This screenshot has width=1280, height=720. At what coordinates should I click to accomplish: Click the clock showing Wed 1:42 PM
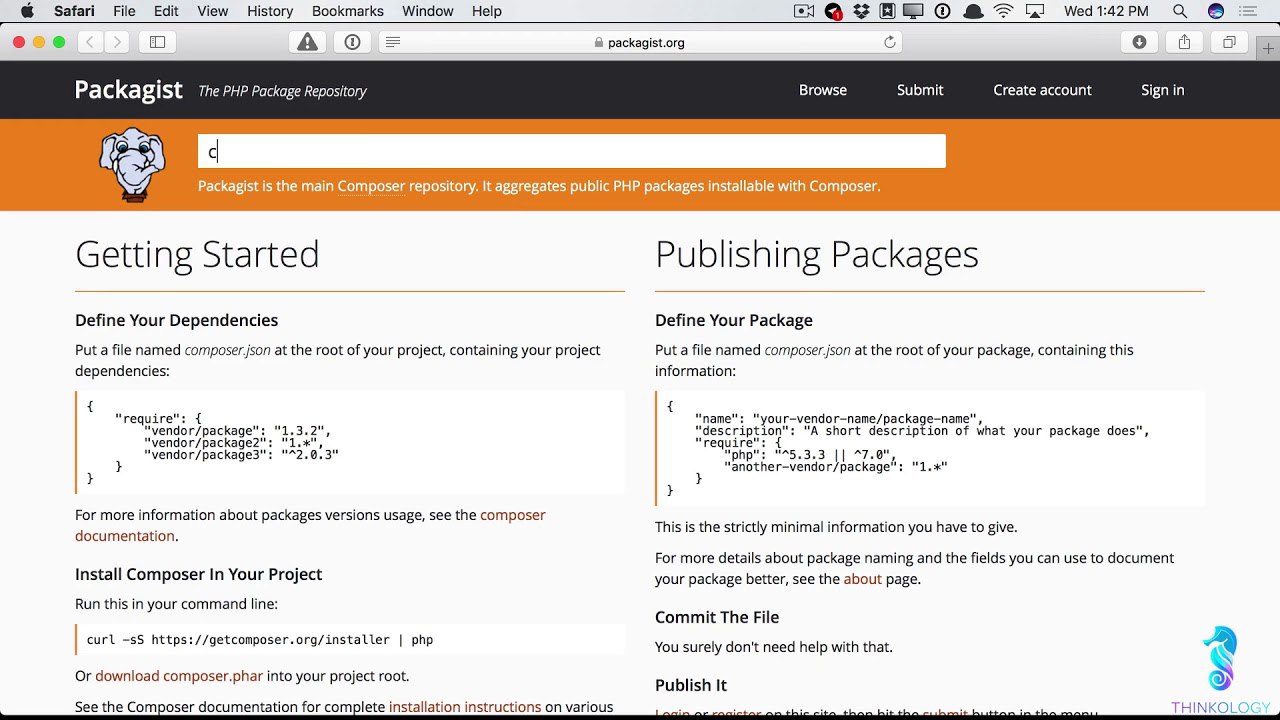[x=1106, y=11]
